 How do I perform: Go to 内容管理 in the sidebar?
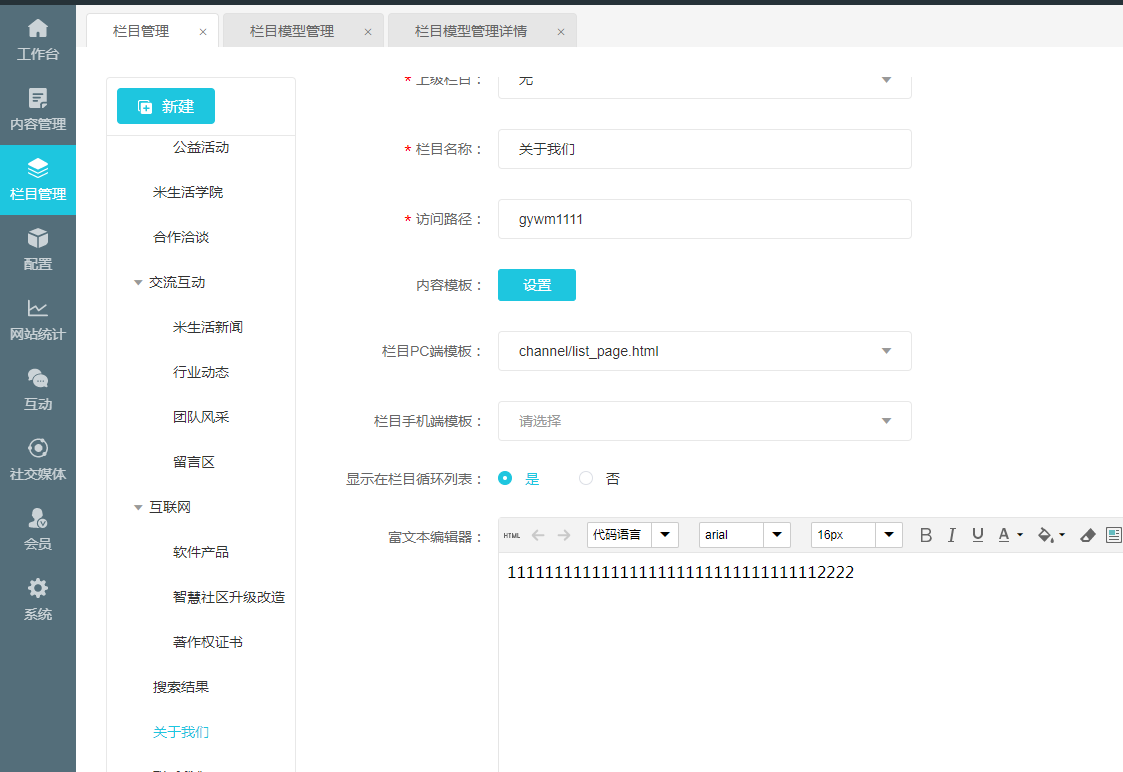[x=38, y=109]
